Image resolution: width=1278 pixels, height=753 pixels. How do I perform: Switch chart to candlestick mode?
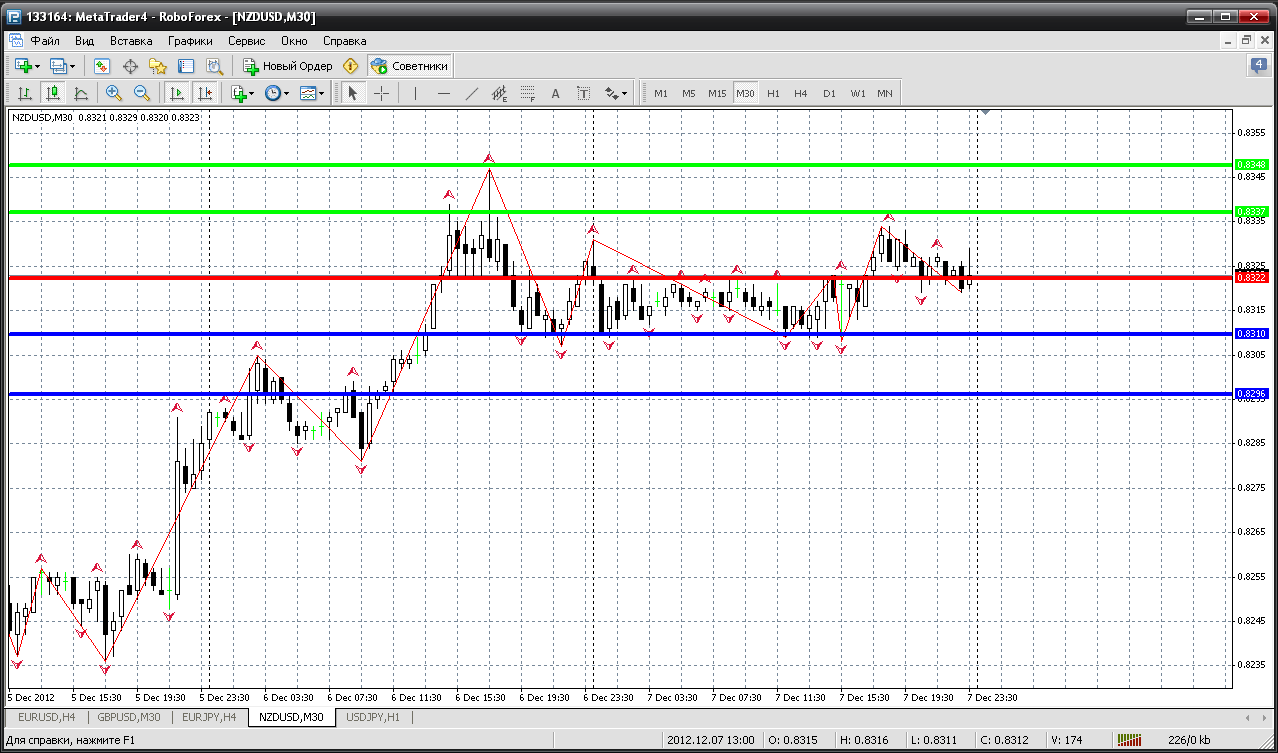(52, 93)
